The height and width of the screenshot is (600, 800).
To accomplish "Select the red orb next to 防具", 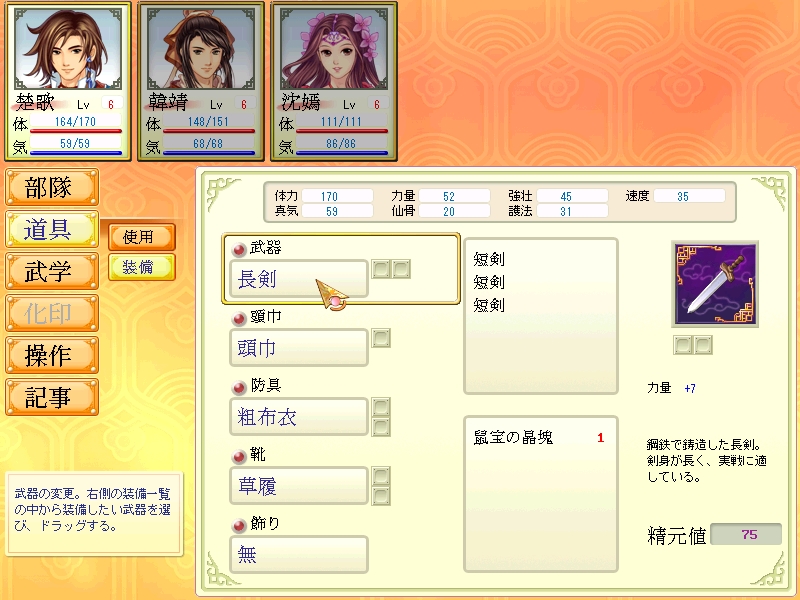I will pos(239,388).
